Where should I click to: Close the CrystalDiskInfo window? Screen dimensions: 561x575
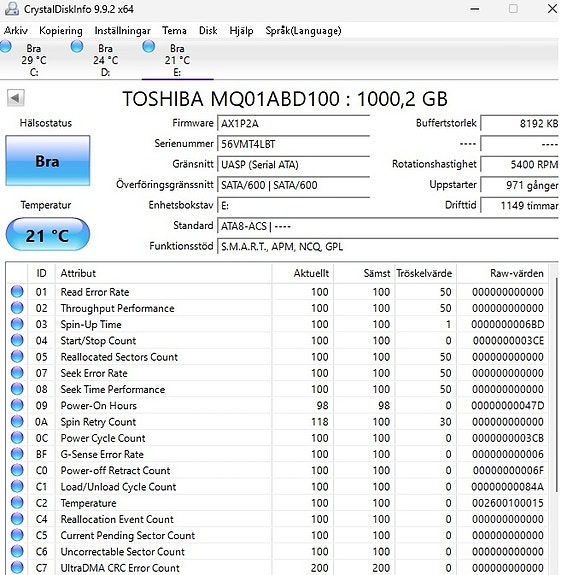click(x=552, y=9)
